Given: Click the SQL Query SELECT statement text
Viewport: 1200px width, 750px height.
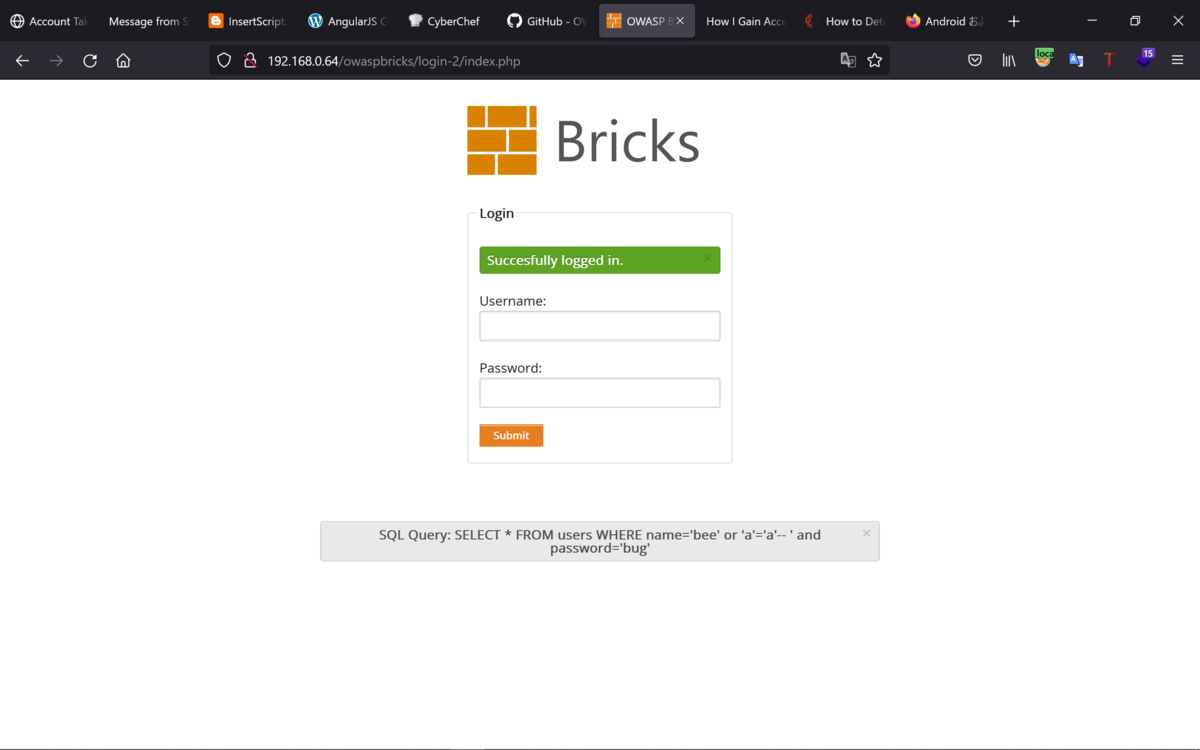Looking at the screenshot, I should pyautogui.click(x=600, y=541).
